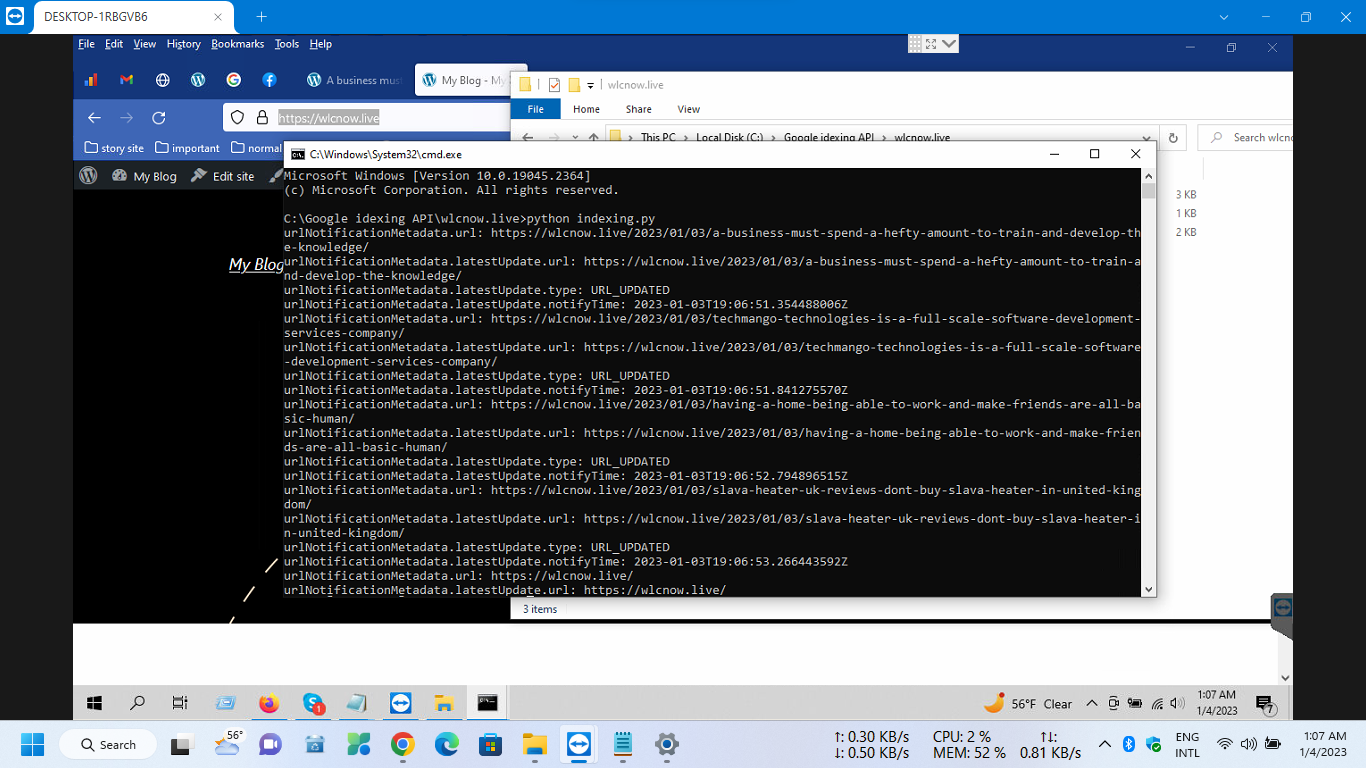
Task: Expand the TeamViewer toolbar chevron
Action: [x=949, y=44]
